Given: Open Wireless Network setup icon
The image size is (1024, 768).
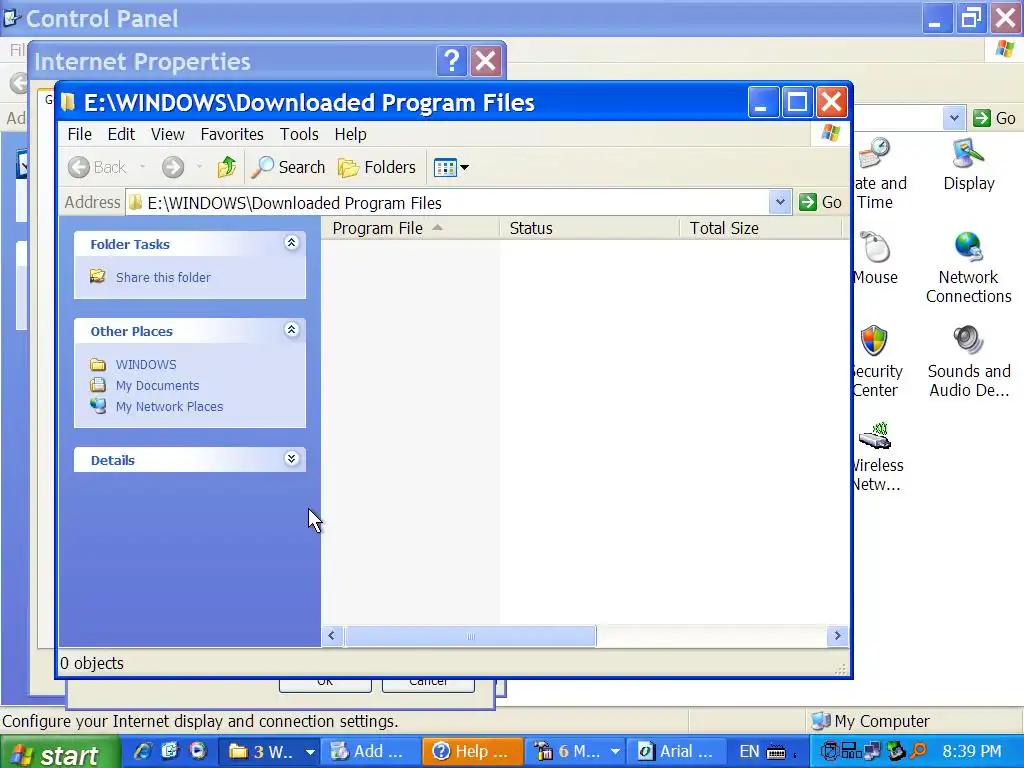Looking at the screenshot, I should click(x=878, y=456).
